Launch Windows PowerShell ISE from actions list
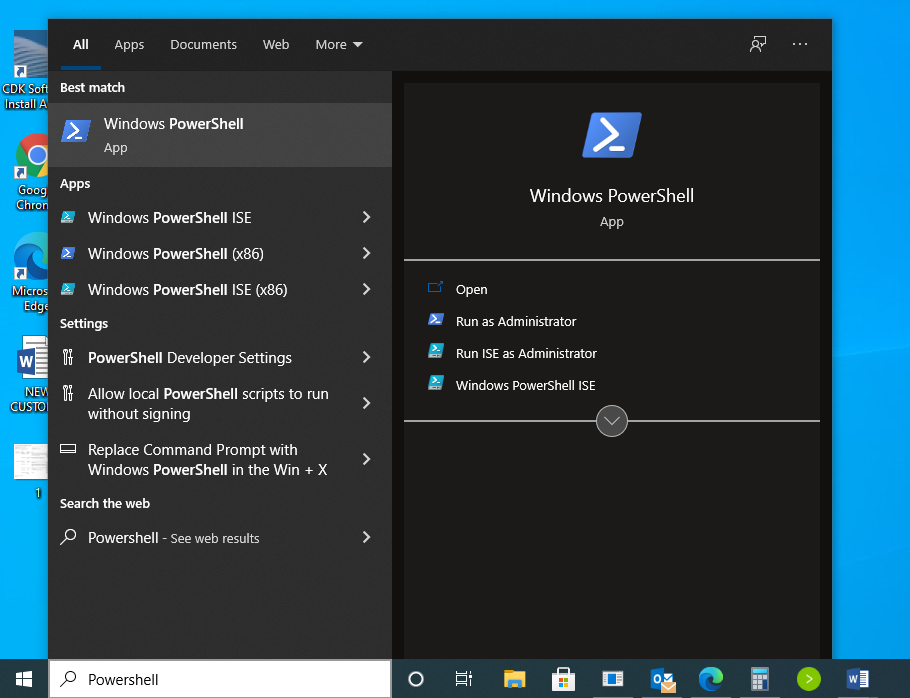This screenshot has width=910, height=698. [525, 385]
